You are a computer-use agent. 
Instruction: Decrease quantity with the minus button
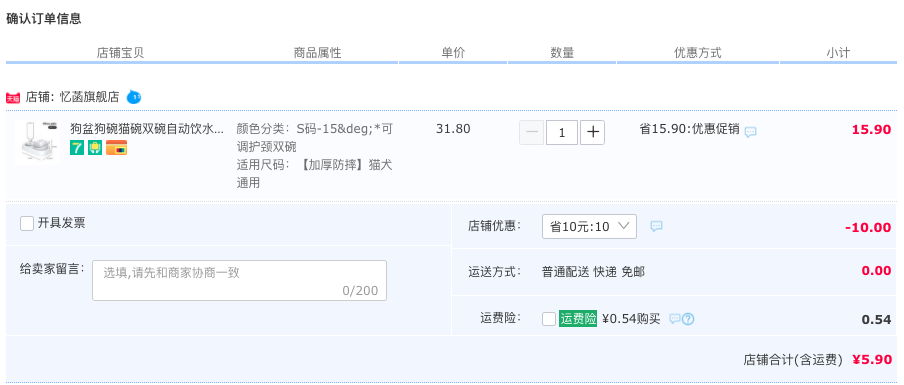(x=532, y=133)
